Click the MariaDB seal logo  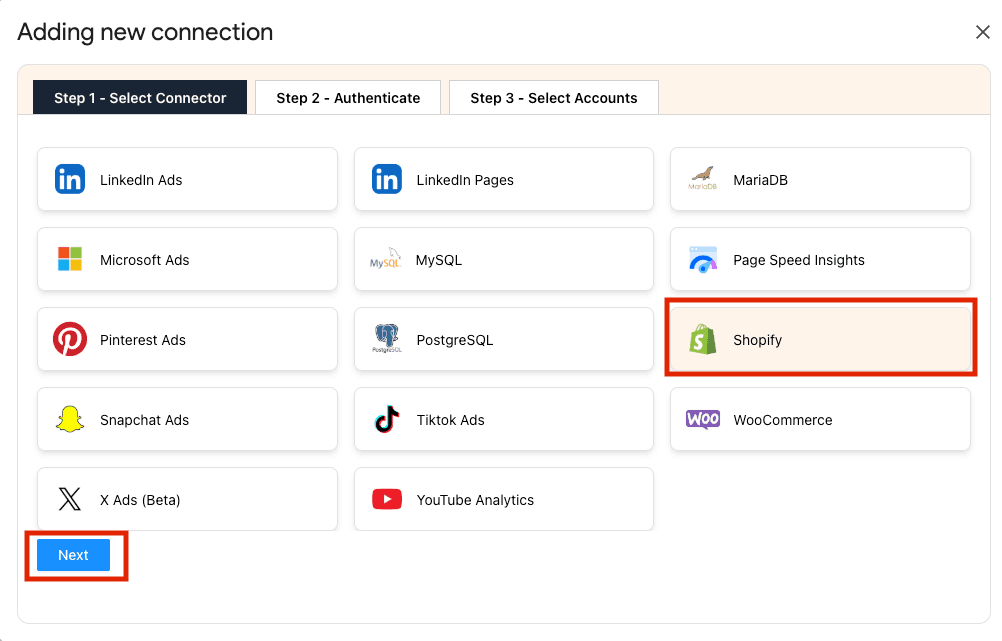[702, 178]
